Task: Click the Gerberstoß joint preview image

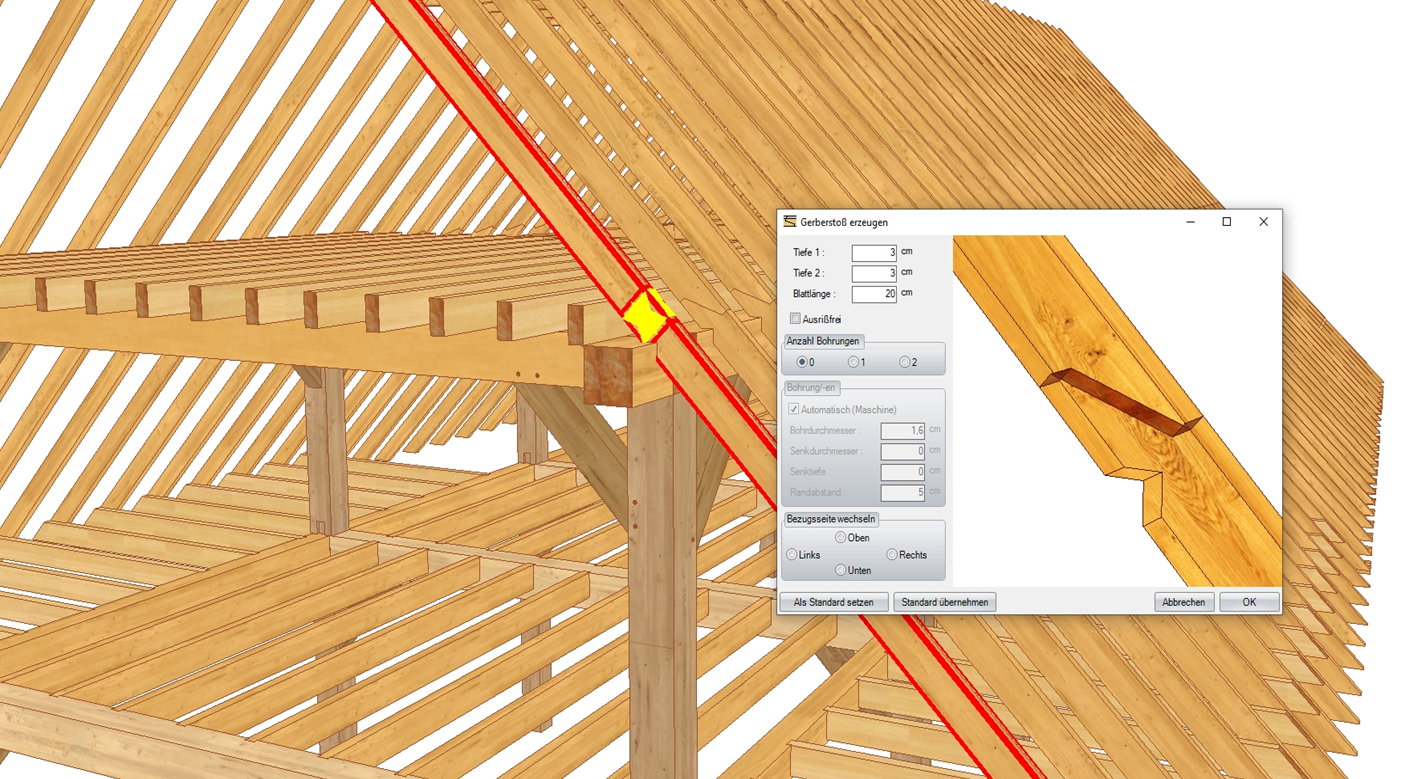Action: click(x=1117, y=410)
